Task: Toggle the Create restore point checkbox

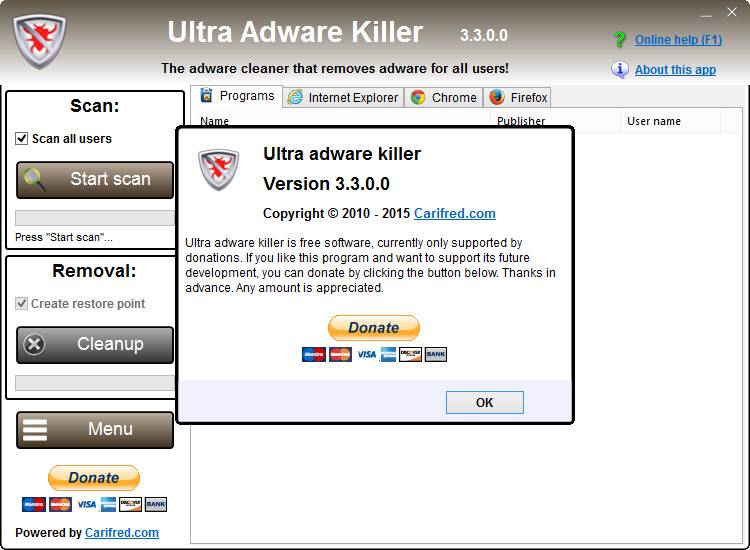Action: pyautogui.click(x=22, y=304)
